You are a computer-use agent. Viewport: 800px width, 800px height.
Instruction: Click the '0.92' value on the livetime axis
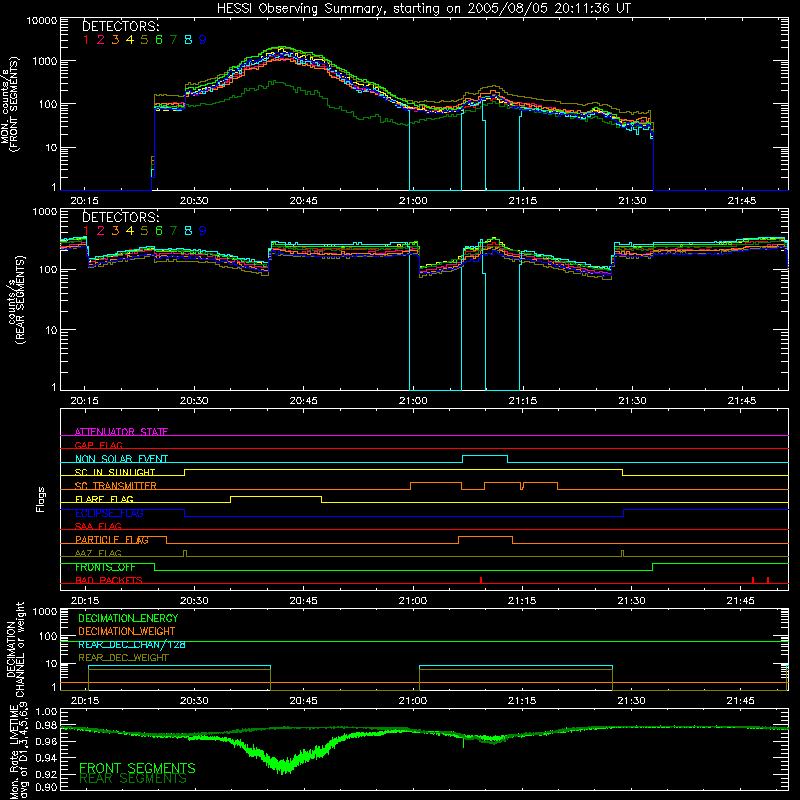46,774
